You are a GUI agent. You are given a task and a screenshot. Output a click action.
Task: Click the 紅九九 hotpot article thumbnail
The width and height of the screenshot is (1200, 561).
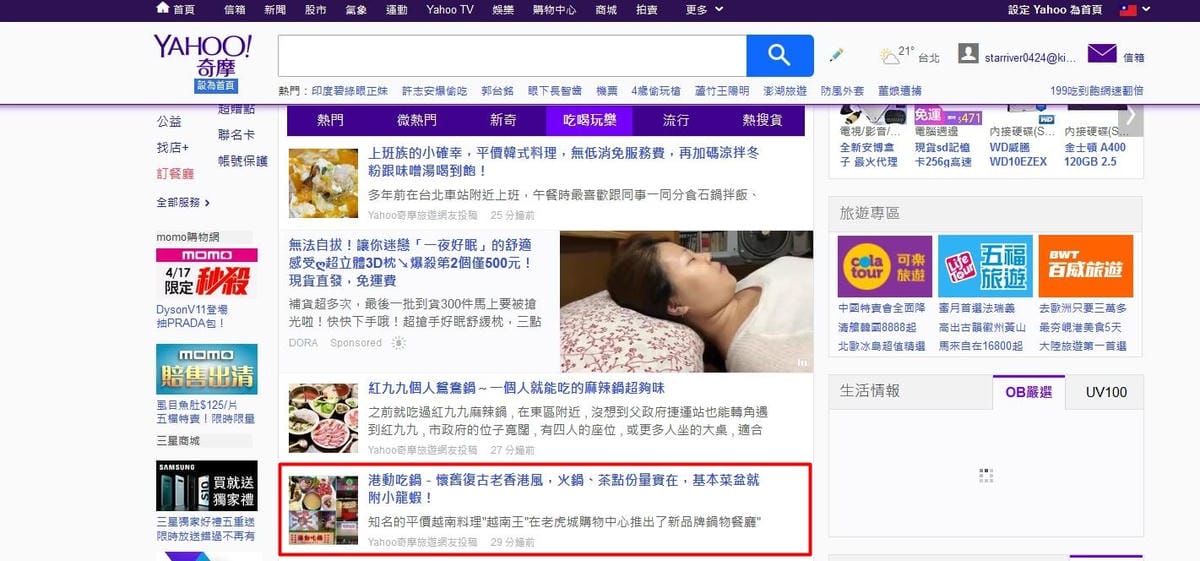pyautogui.click(x=323, y=418)
